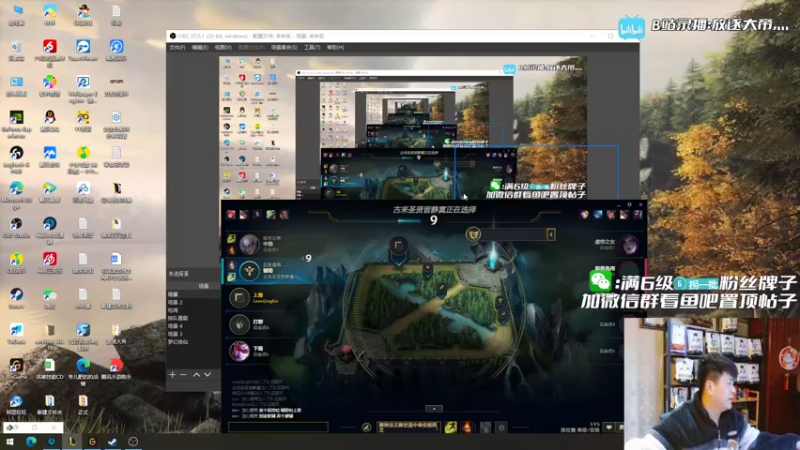Click the champion select chat input
This screenshot has height=450, width=800.
[278, 427]
